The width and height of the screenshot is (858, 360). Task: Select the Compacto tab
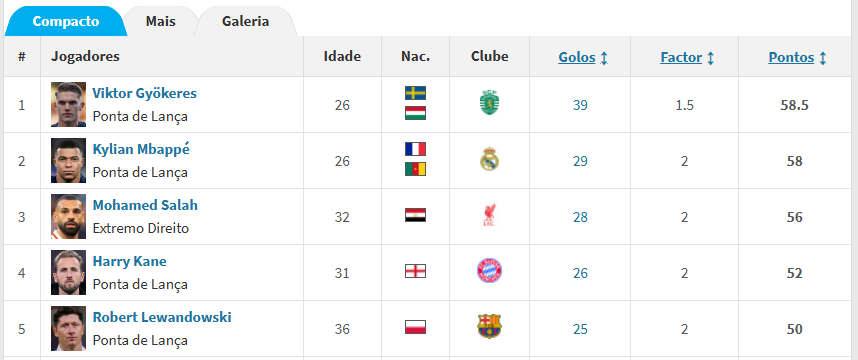coord(66,21)
